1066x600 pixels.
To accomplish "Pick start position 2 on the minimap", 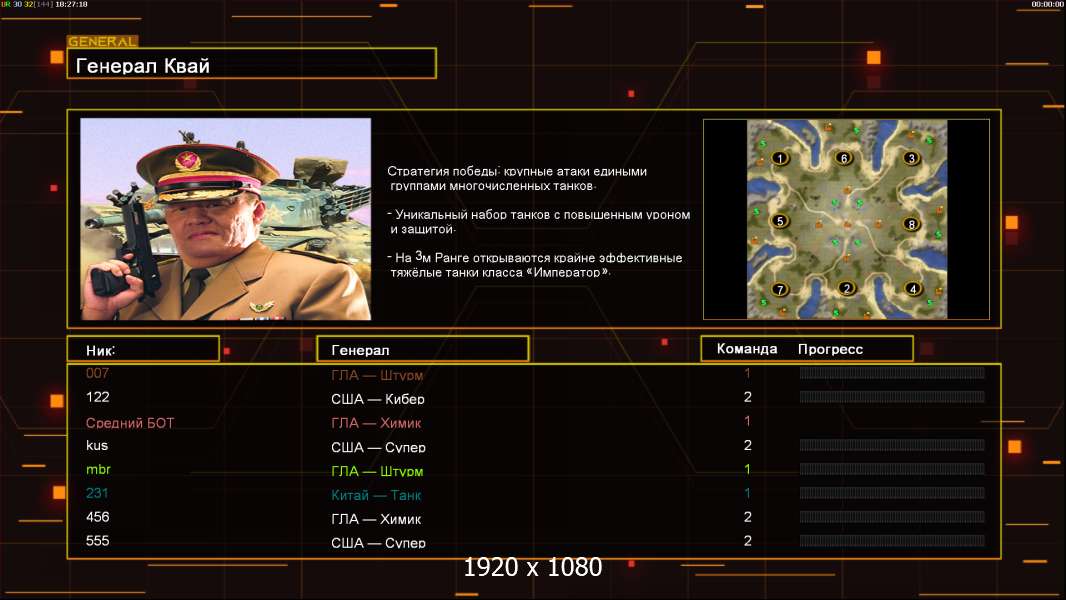I will point(847,289).
